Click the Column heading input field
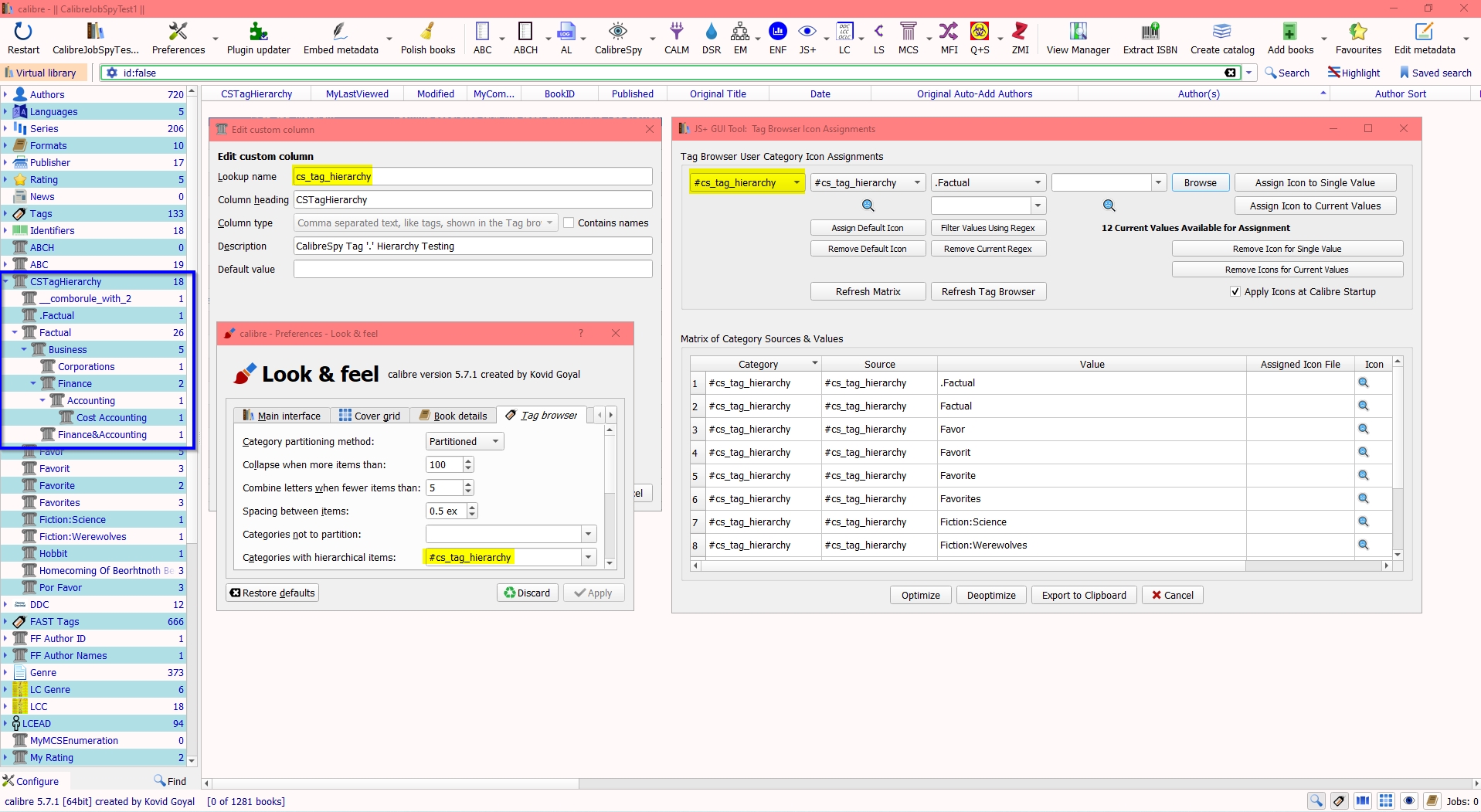Image resolution: width=1481 pixels, height=812 pixels. 473,199
